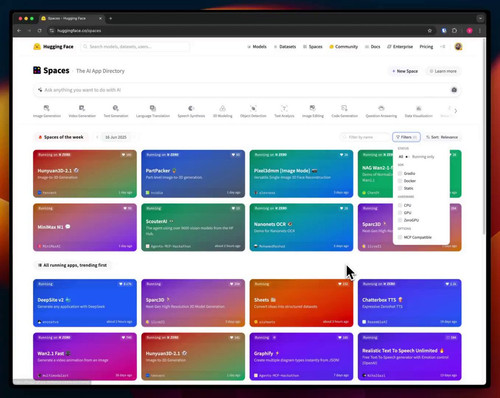
Task: Focus the Filter by name field
Action: point(365,137)
